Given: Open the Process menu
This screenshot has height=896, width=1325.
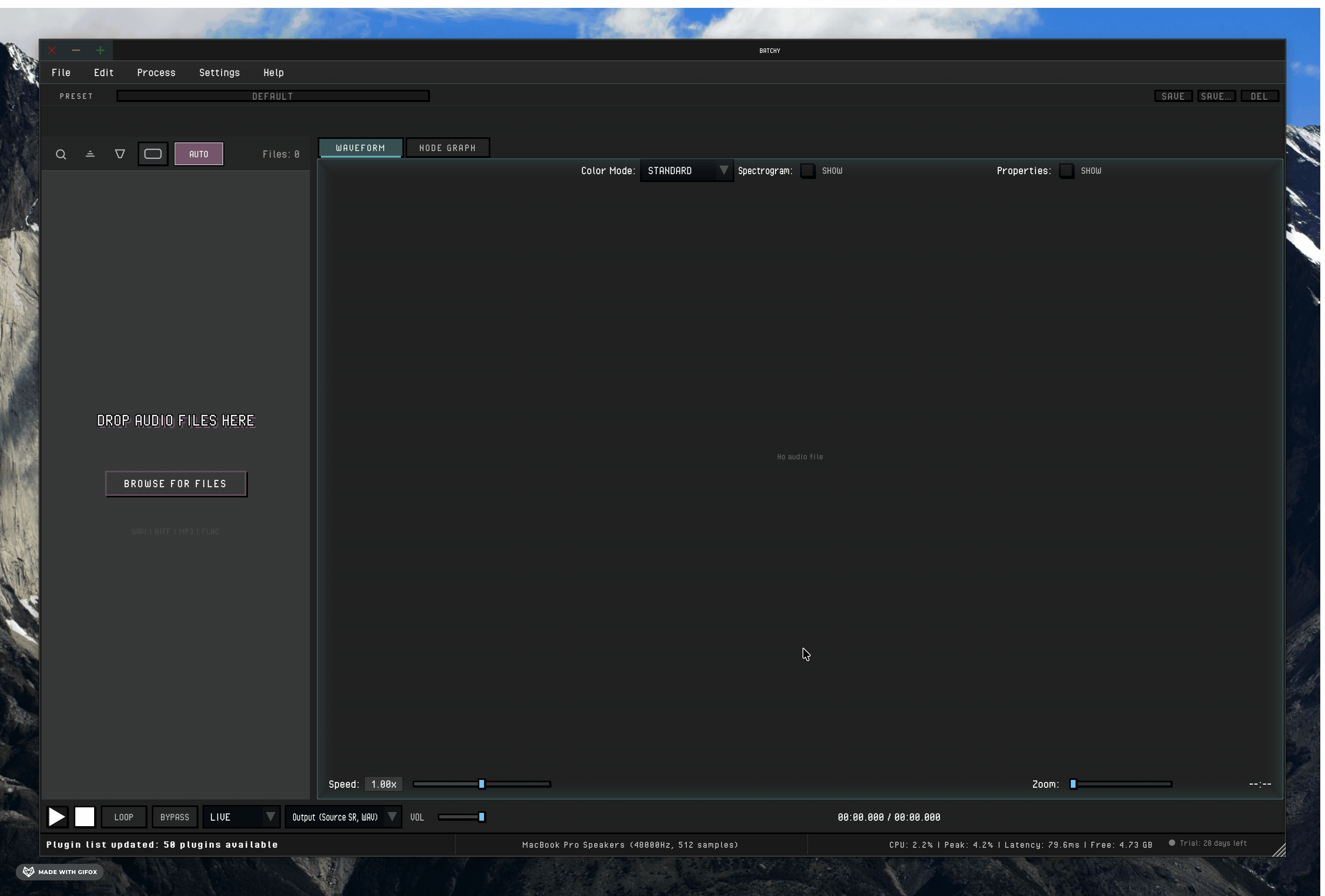Looking at the screenshot, I should [x=156, y=73].
